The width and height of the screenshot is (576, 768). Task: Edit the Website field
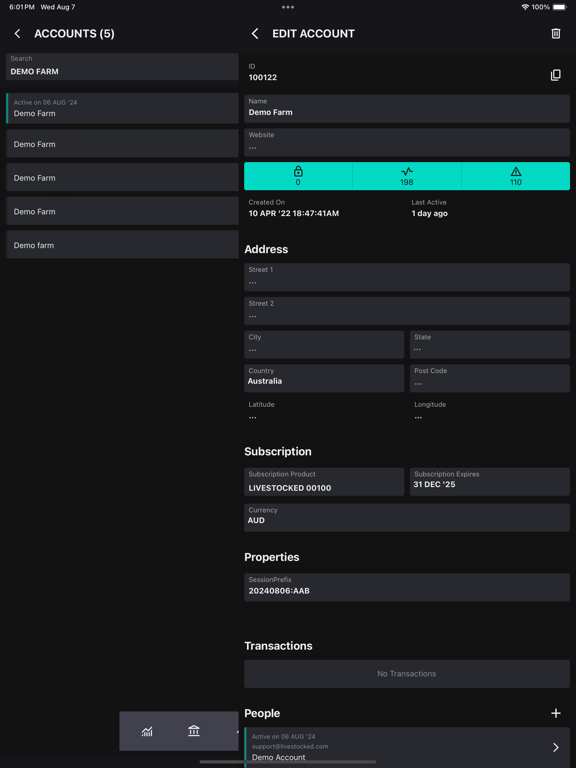[407, 143]
